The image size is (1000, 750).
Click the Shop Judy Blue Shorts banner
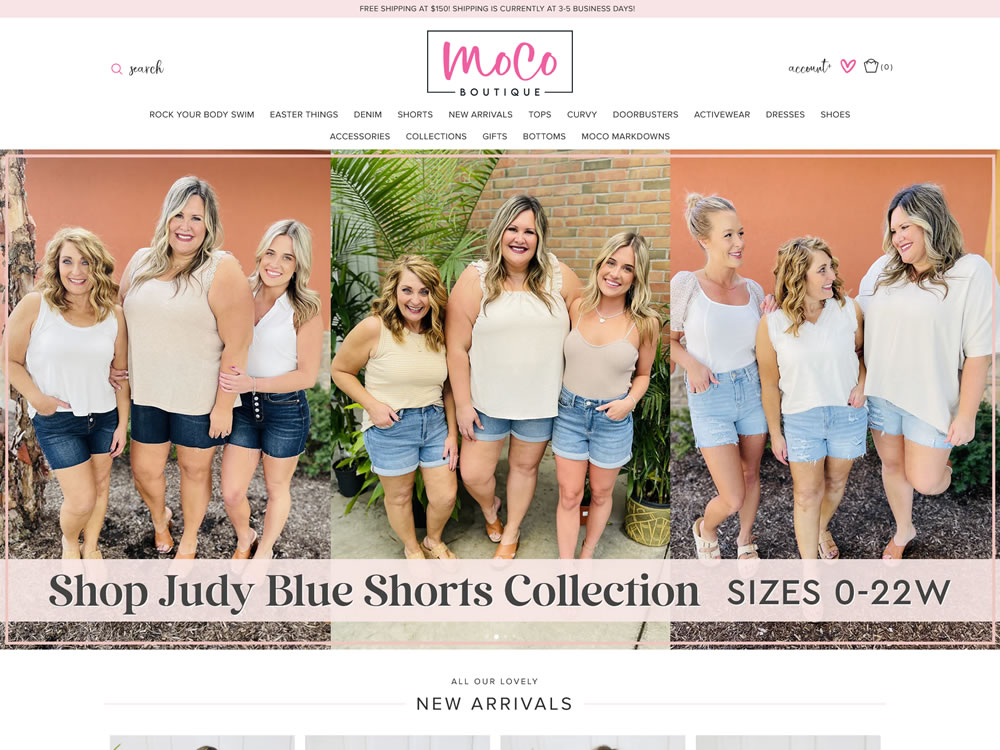pos(500,399)
